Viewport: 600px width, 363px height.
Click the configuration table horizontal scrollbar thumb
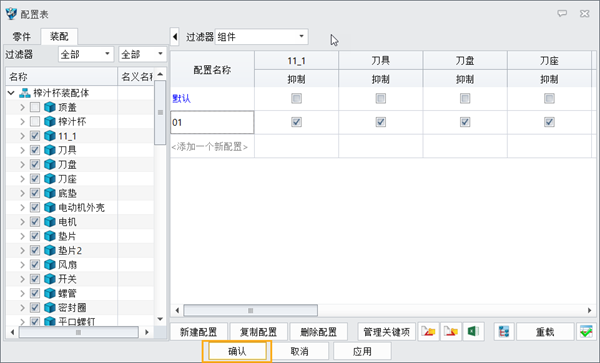[x=250, y=310]
